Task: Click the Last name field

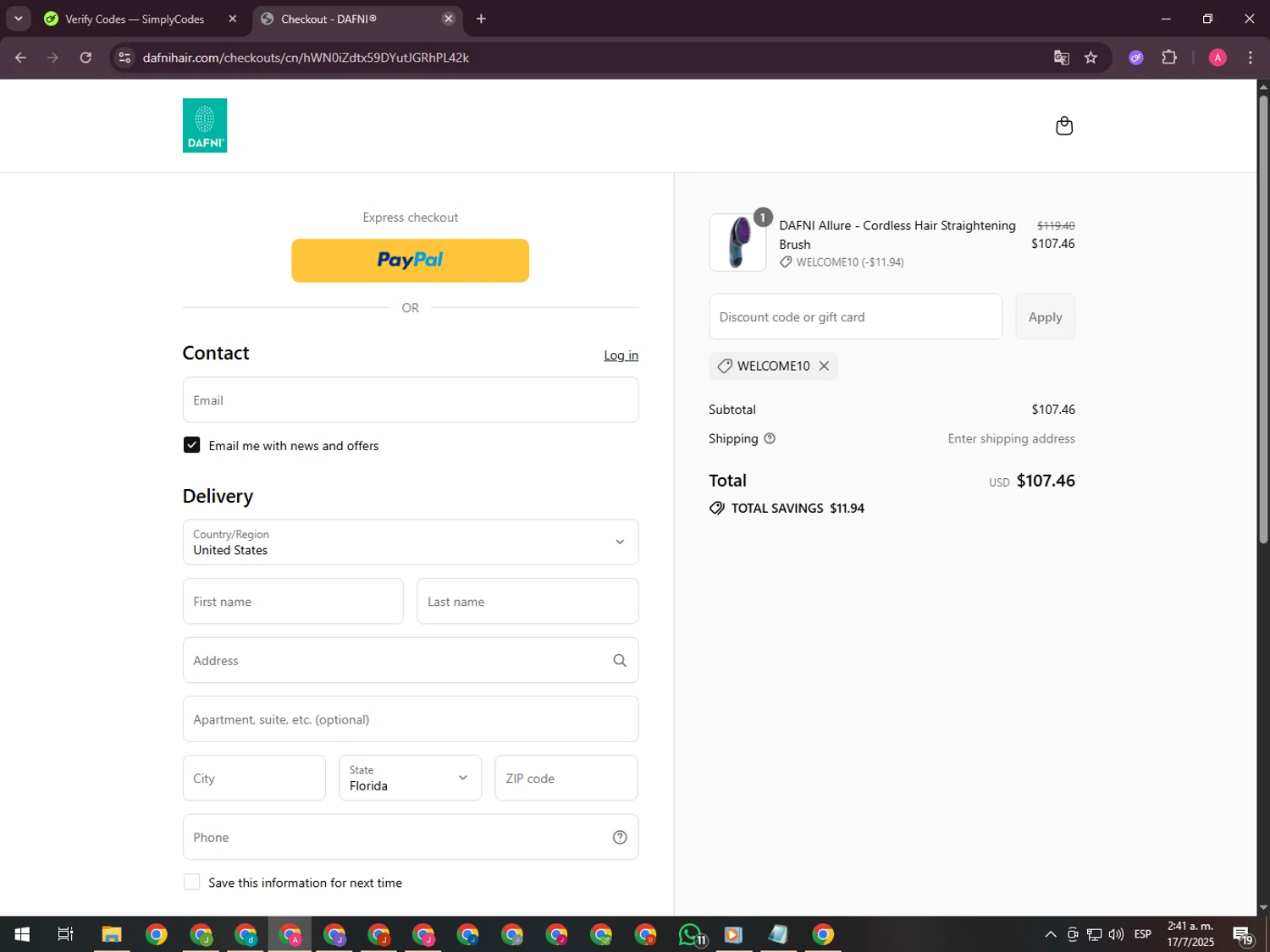Action: 527,602
